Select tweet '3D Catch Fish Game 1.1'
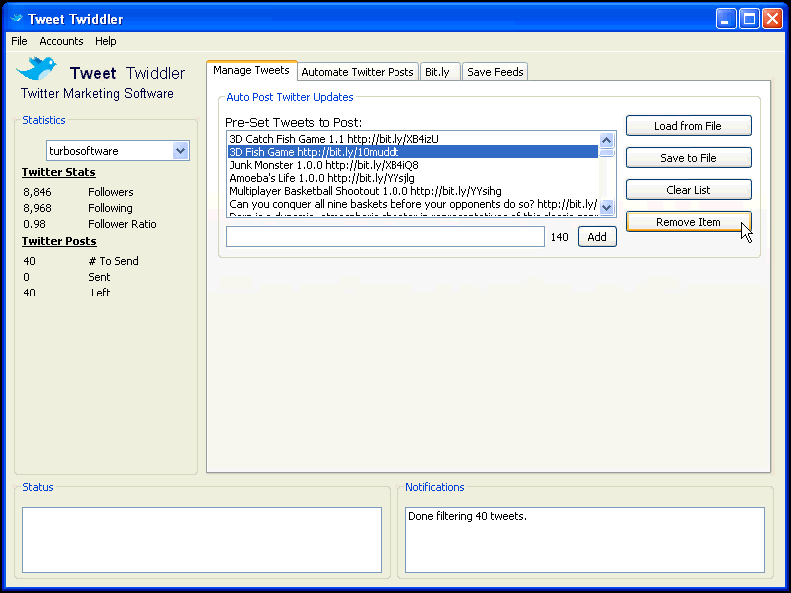Image resolution: width=791 pixels, height=593 pixels. coord(413,139)
